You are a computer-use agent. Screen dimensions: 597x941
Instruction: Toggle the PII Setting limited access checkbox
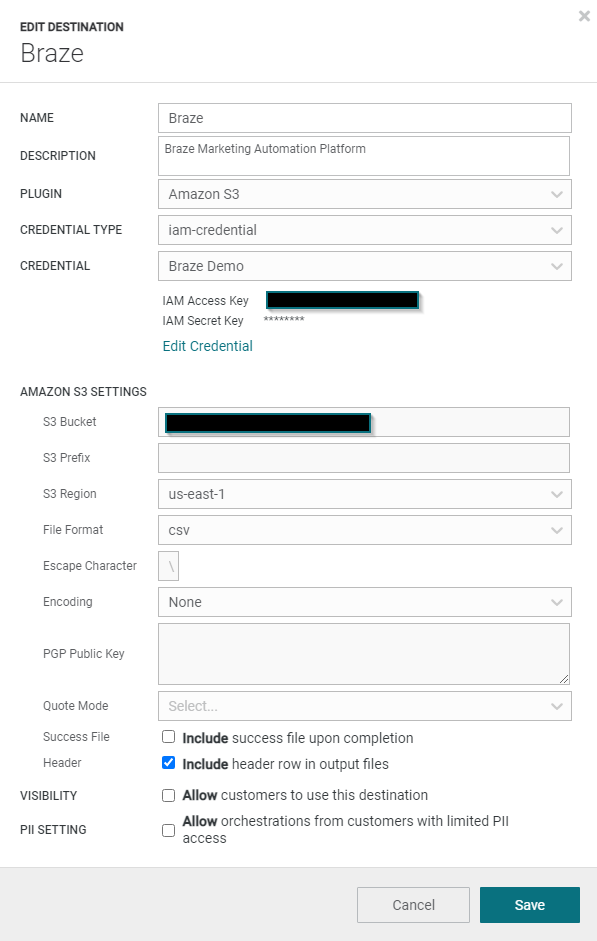[169, 830]
